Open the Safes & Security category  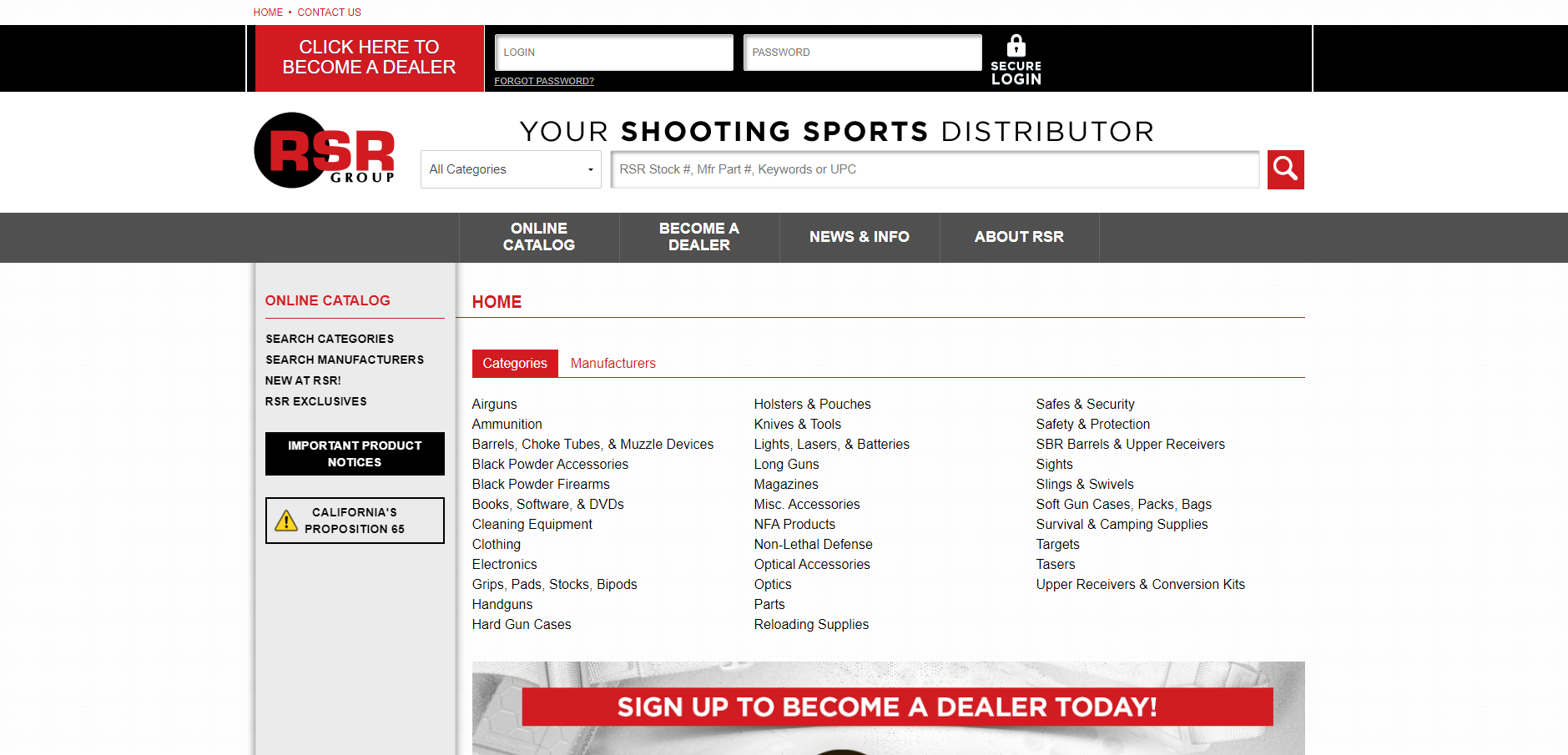pyautogui.click(x=1086, y=404)
